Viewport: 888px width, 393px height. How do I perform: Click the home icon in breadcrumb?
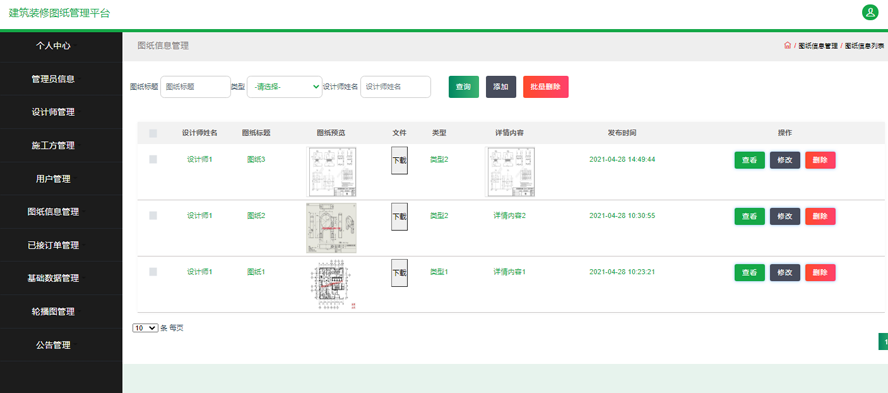(787, 46)
